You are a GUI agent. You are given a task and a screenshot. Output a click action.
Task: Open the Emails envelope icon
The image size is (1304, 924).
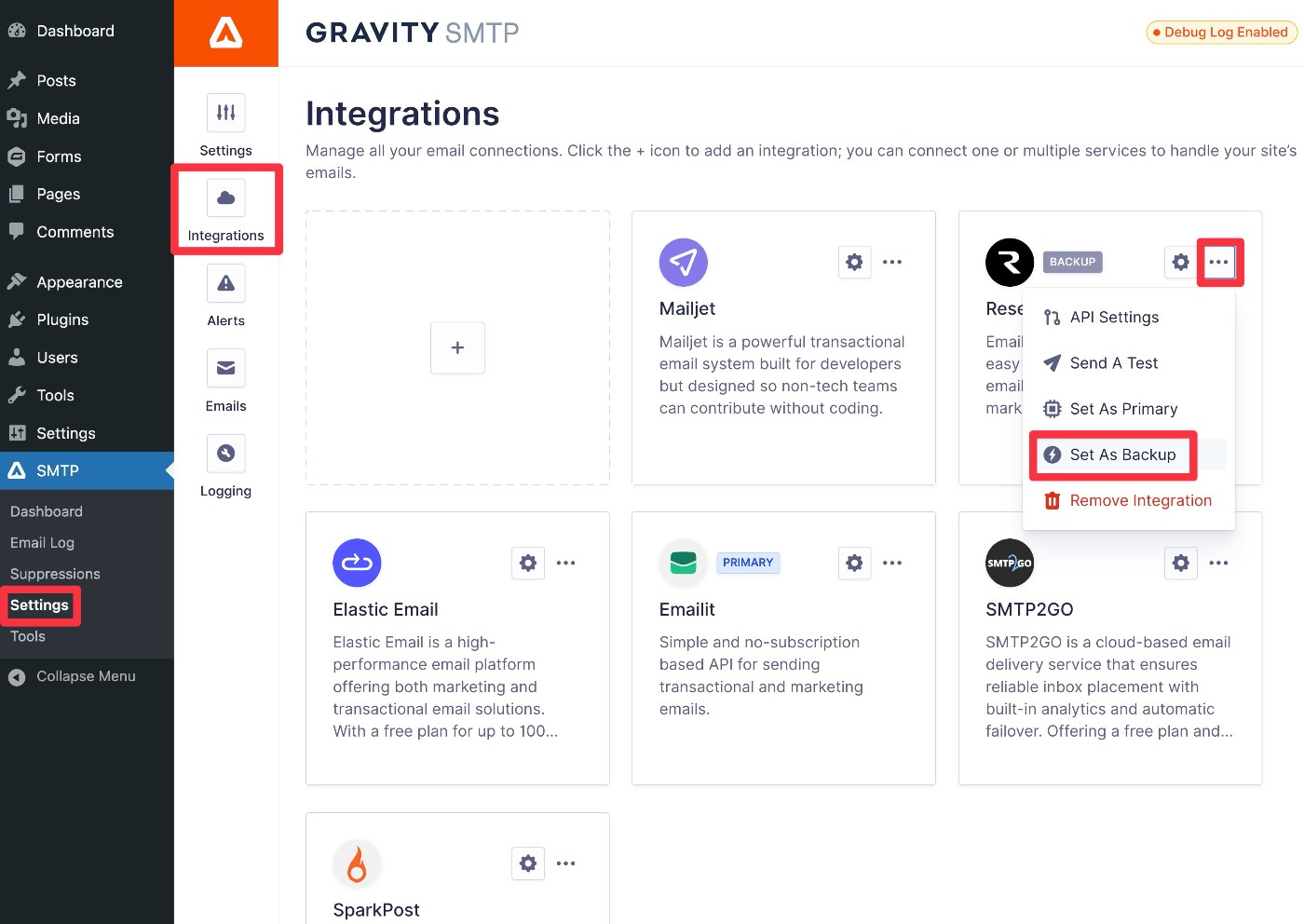pos(225,369)
